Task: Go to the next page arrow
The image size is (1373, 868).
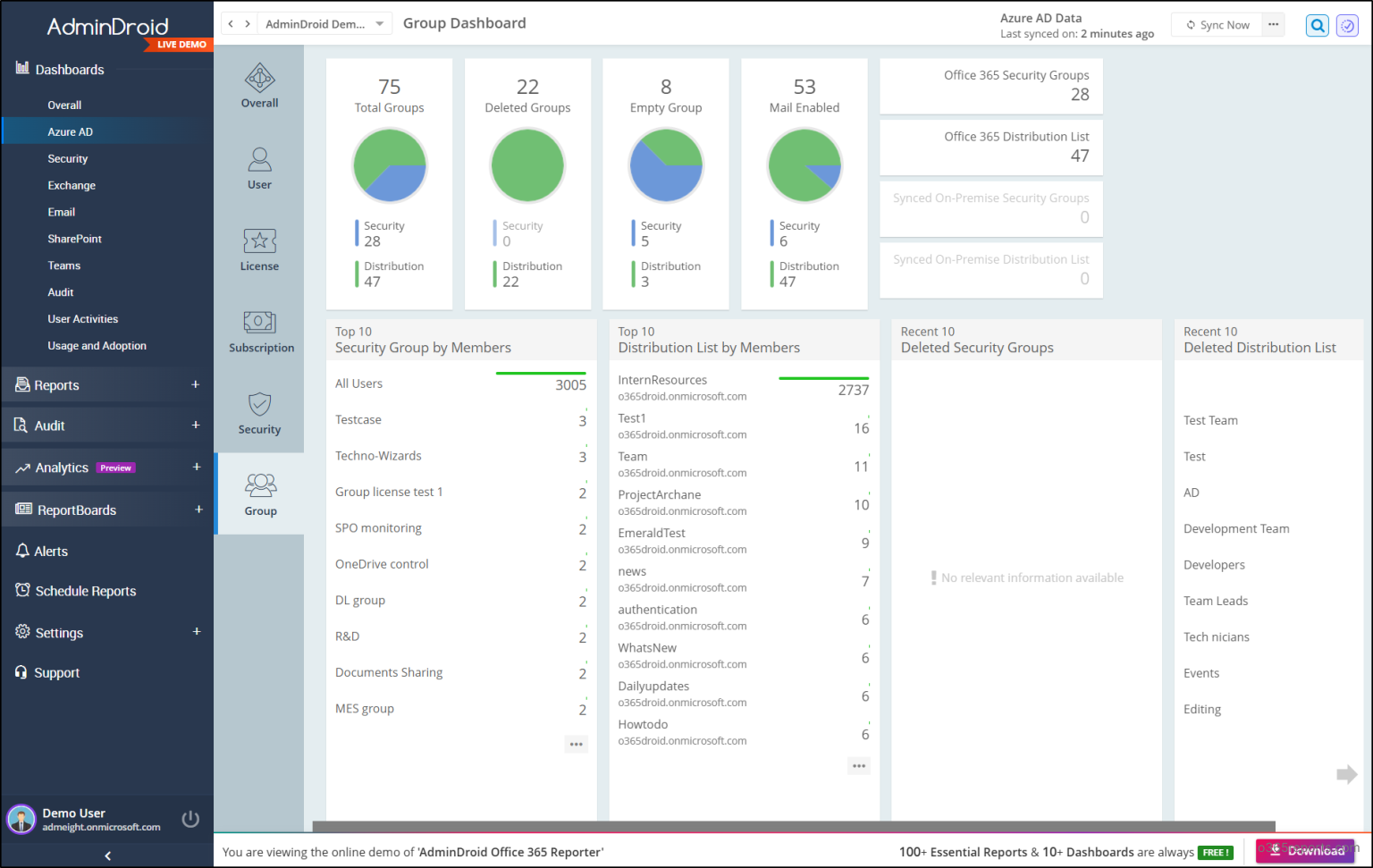Action: 248,24
